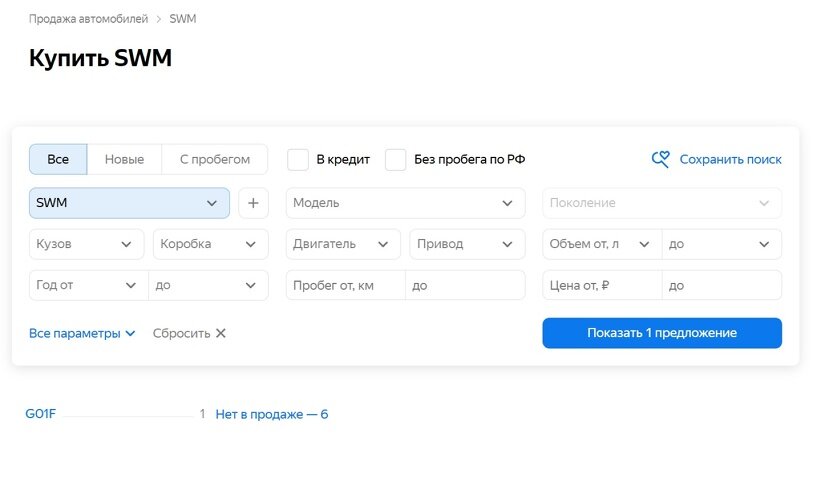Switch to the Новые tab
Screen dimensions: 817x478
pyautogui.click(x=125, y=160)
